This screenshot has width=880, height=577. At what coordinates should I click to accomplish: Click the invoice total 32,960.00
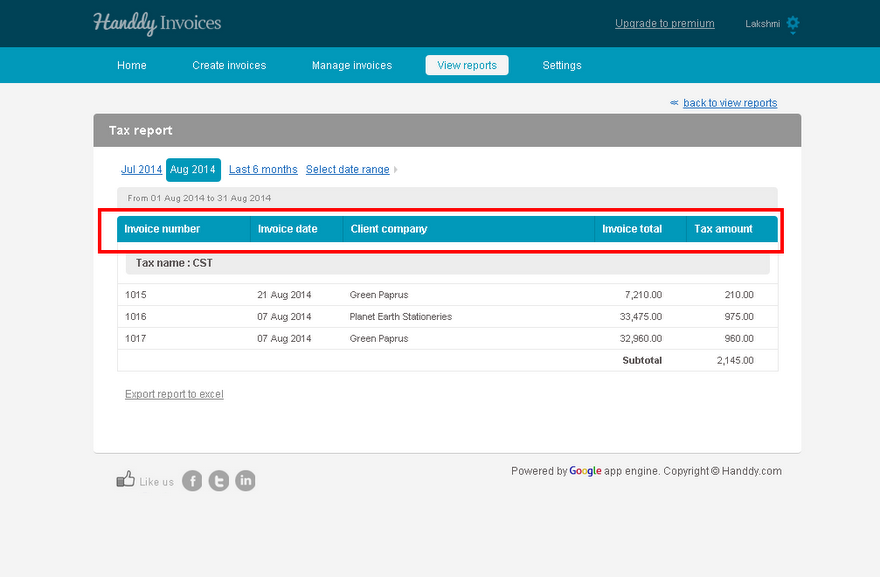point(641,338)
